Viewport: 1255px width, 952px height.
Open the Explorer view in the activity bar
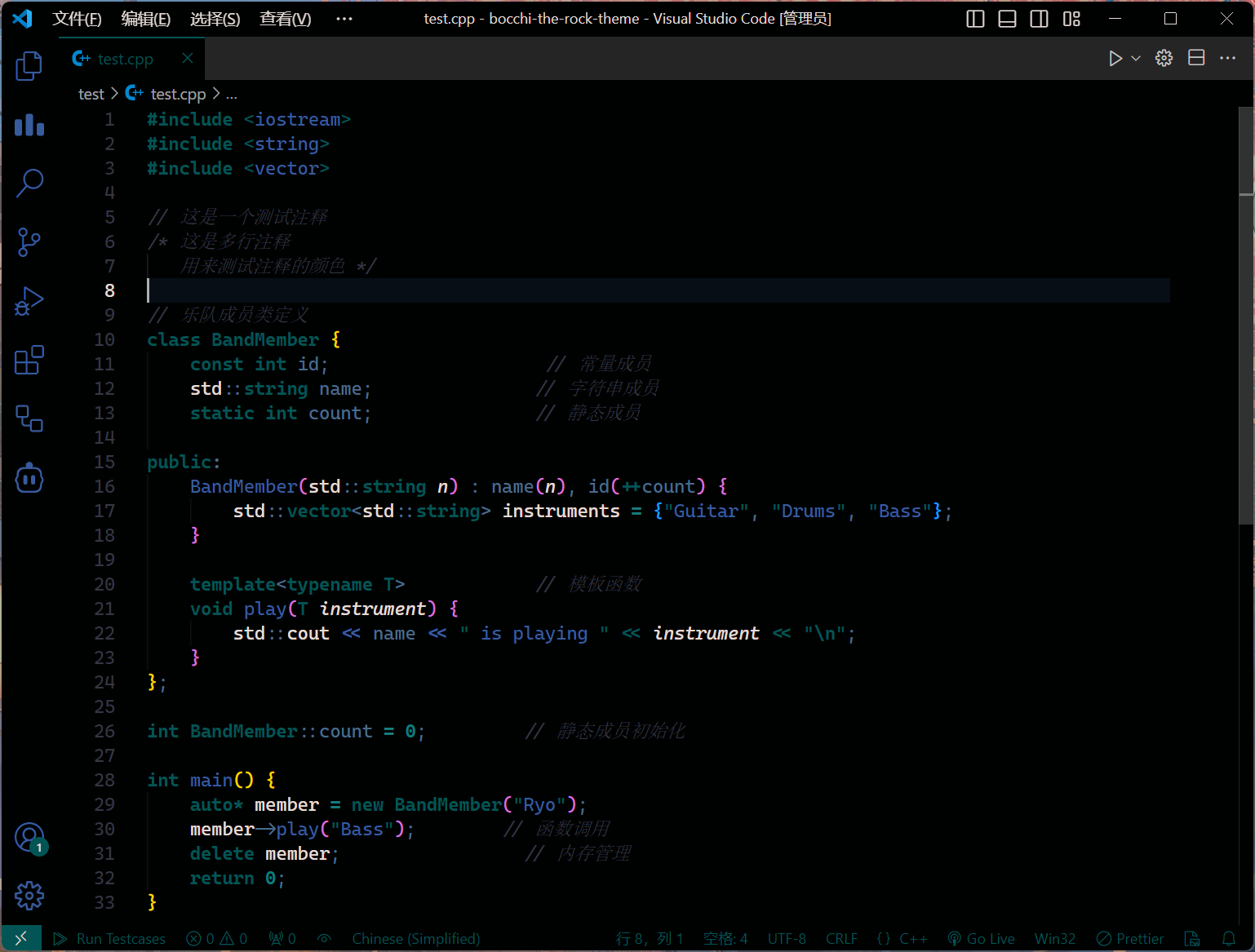tap(29, 65)
